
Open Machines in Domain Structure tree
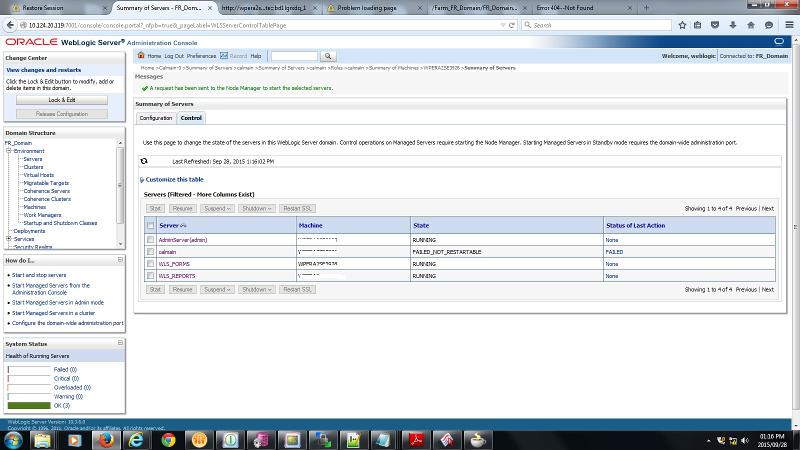coord(35,207)
